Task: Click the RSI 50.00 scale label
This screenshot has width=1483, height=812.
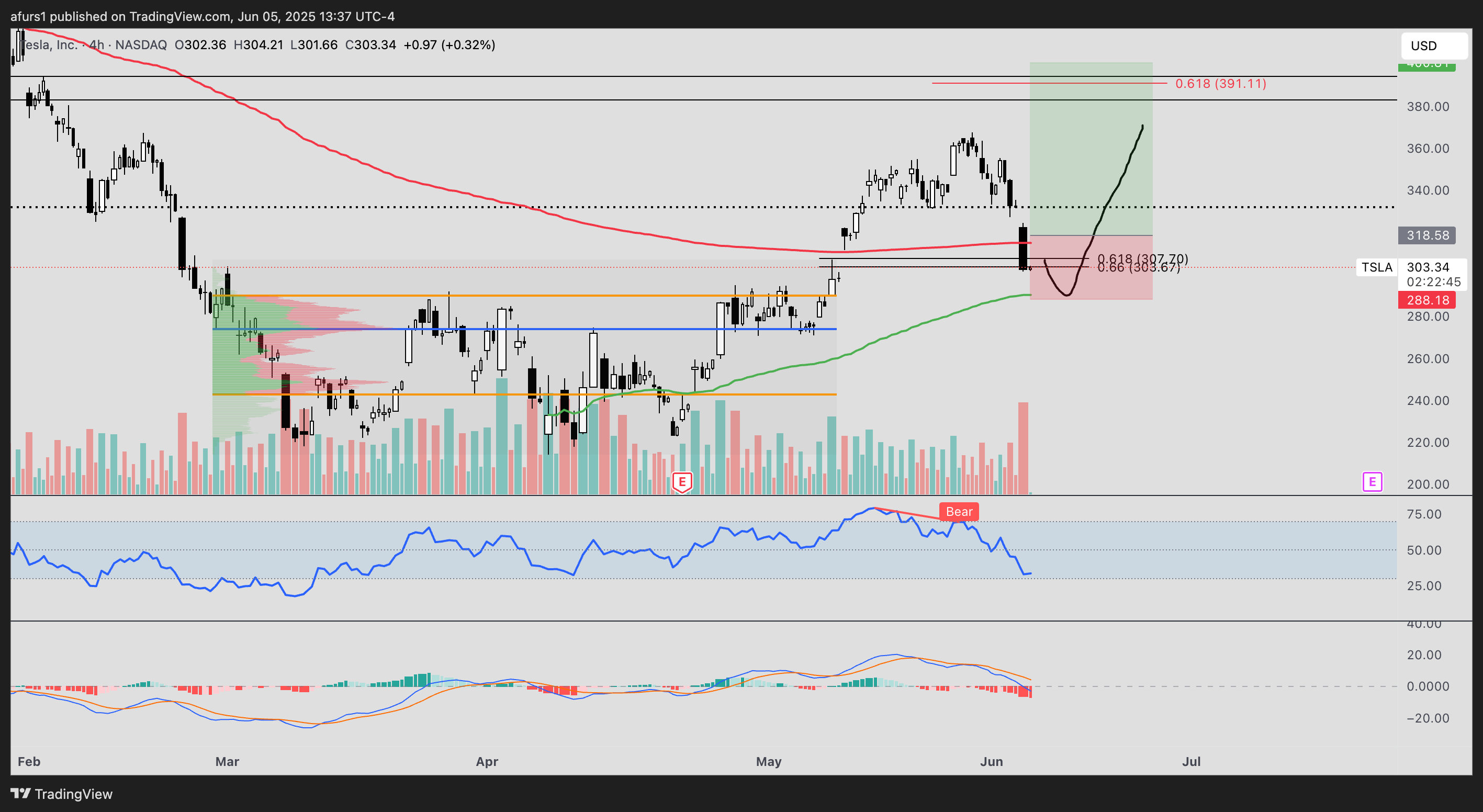Action: pyautogui.click(x=1424, y=550)
